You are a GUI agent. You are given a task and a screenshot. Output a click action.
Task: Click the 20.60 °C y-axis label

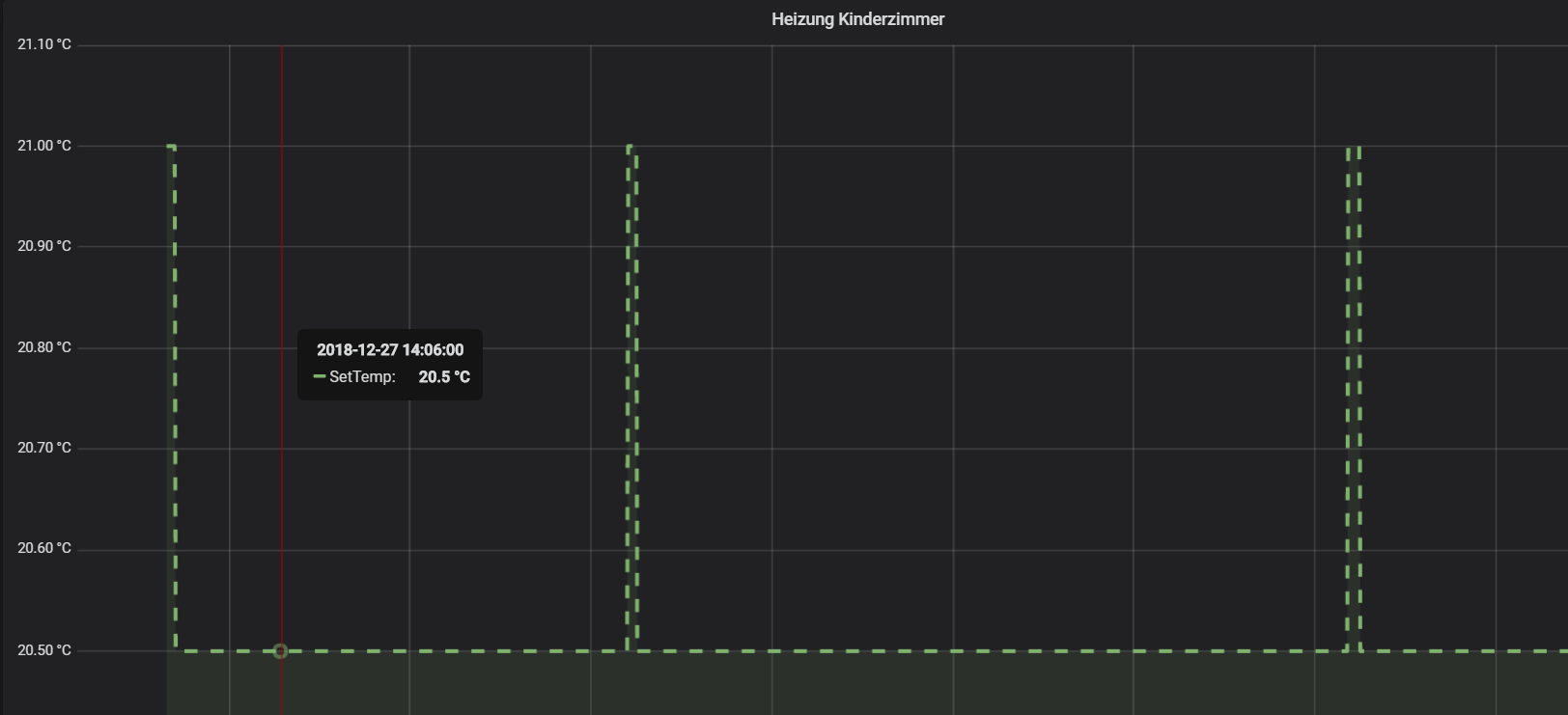pyautogui.click(x=44, y=548)
